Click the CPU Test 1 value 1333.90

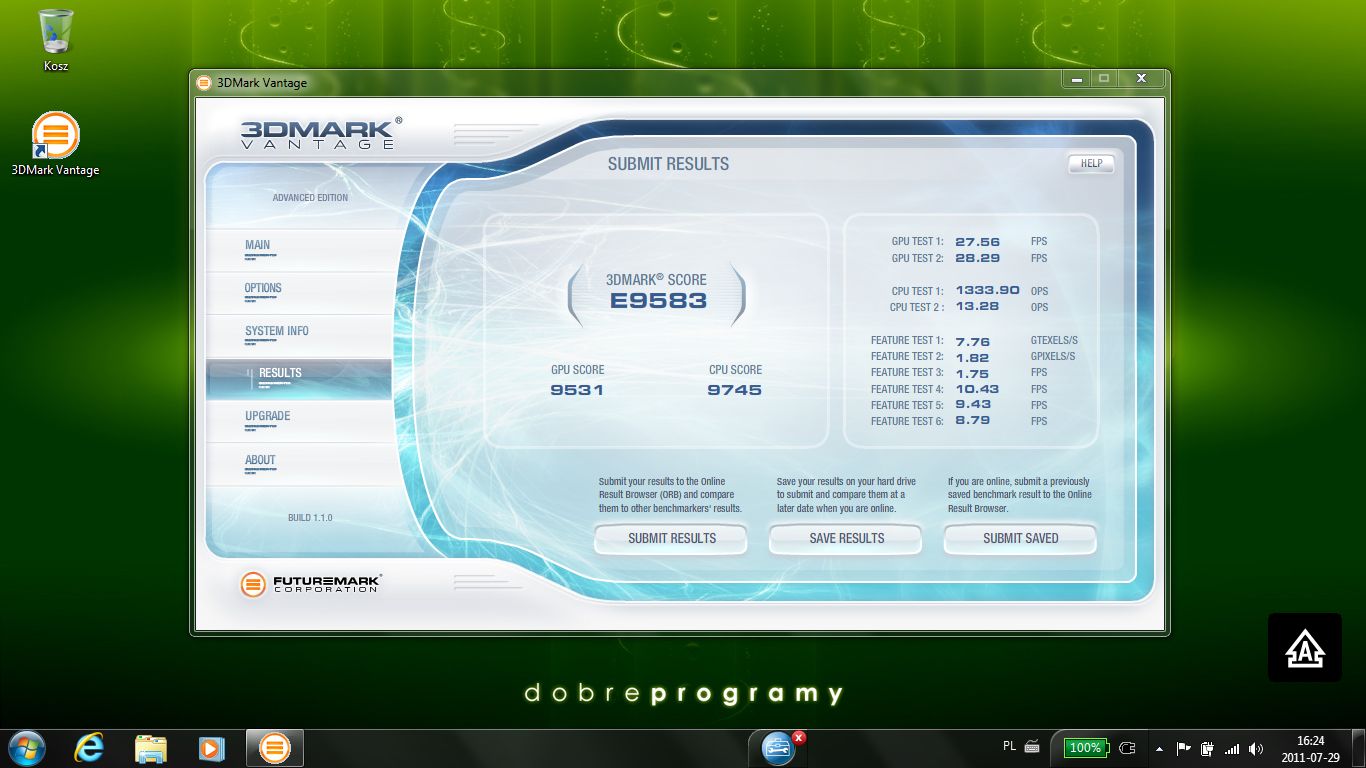(x=987, y=291)
